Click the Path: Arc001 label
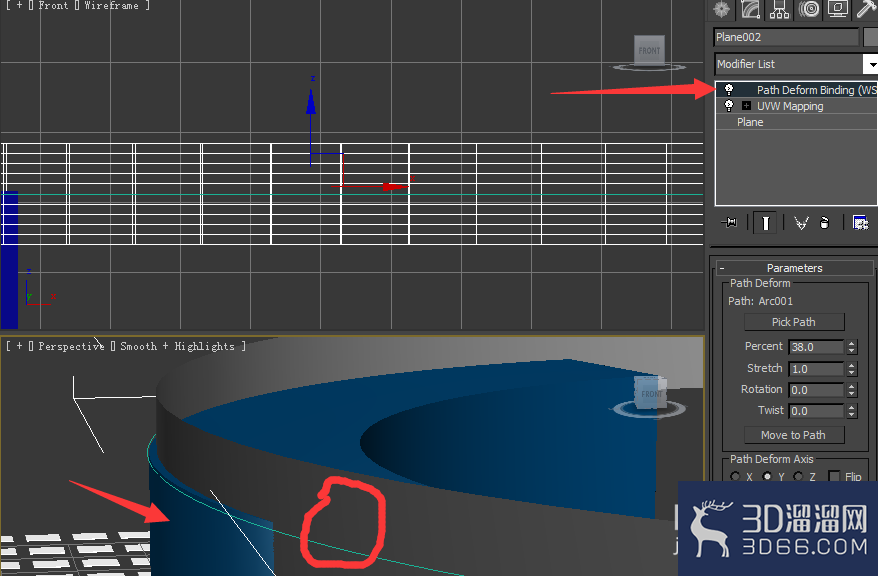 (760, 301)
